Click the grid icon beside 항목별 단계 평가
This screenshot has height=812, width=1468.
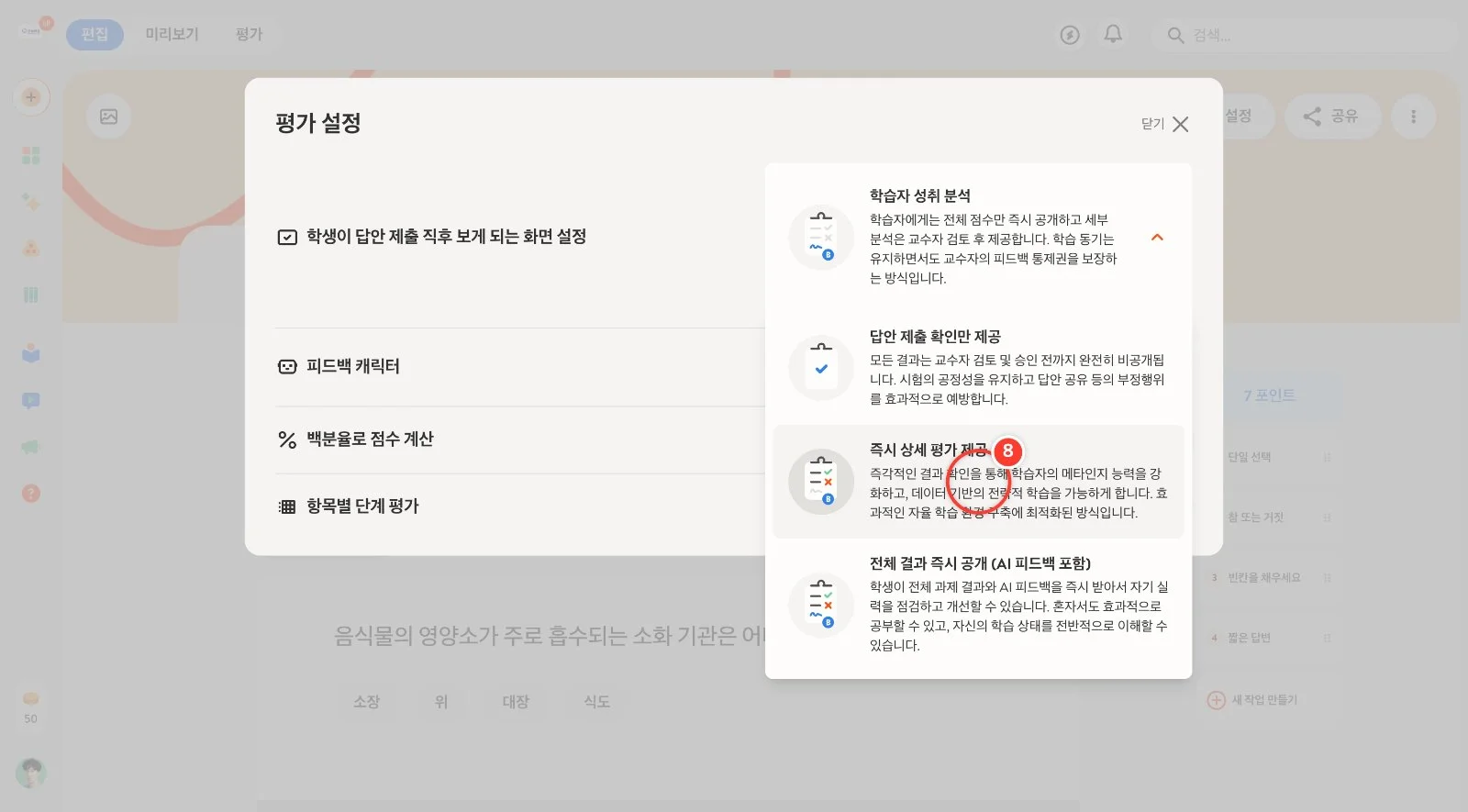pyautogui.click(x=287, y=506)
